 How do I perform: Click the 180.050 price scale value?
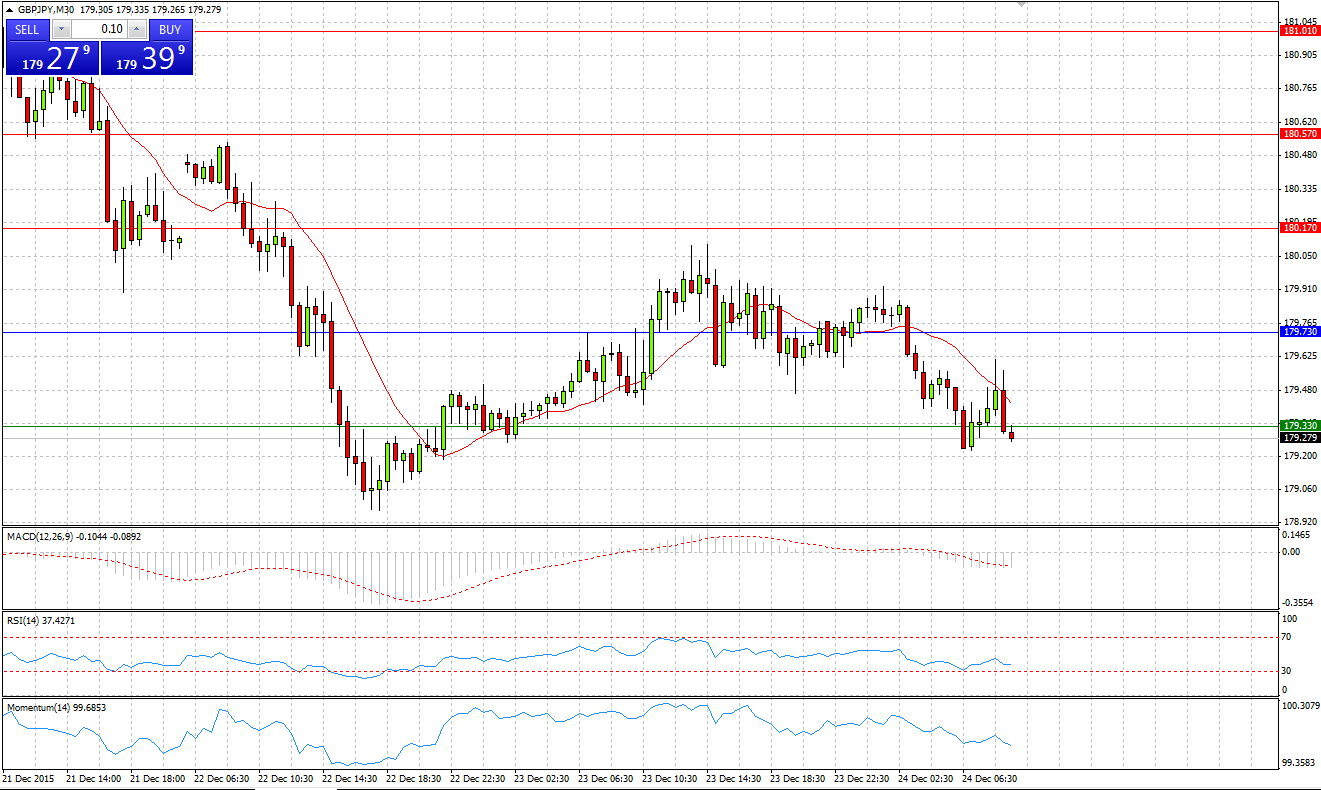tap(1300, 256)
